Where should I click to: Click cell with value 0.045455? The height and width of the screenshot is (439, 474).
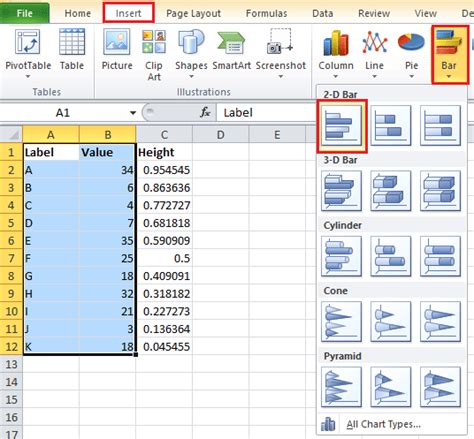164,347
